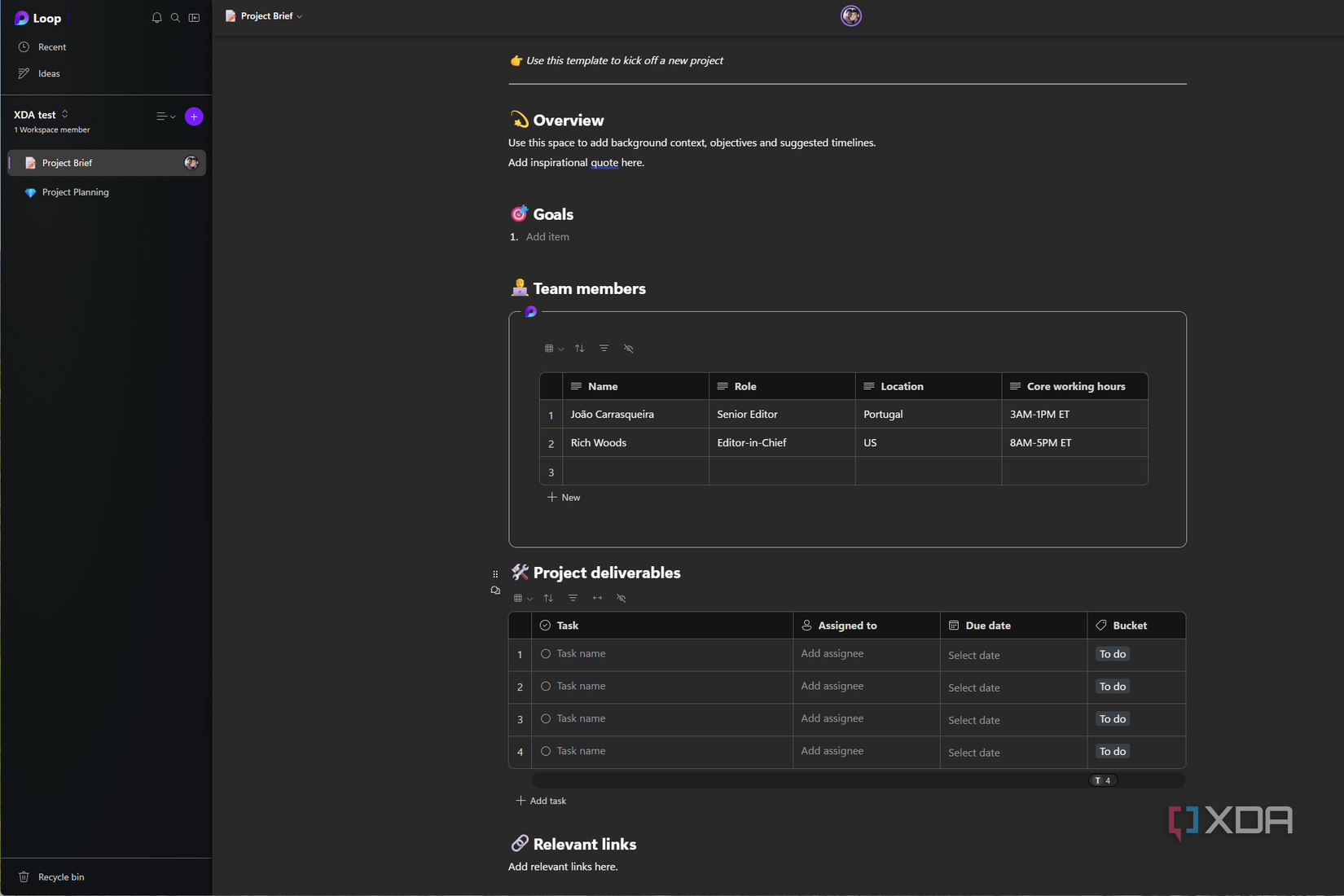Screen dimensions: 1344x896
Task: Click the purple plus create button
Action: (194, 116)
